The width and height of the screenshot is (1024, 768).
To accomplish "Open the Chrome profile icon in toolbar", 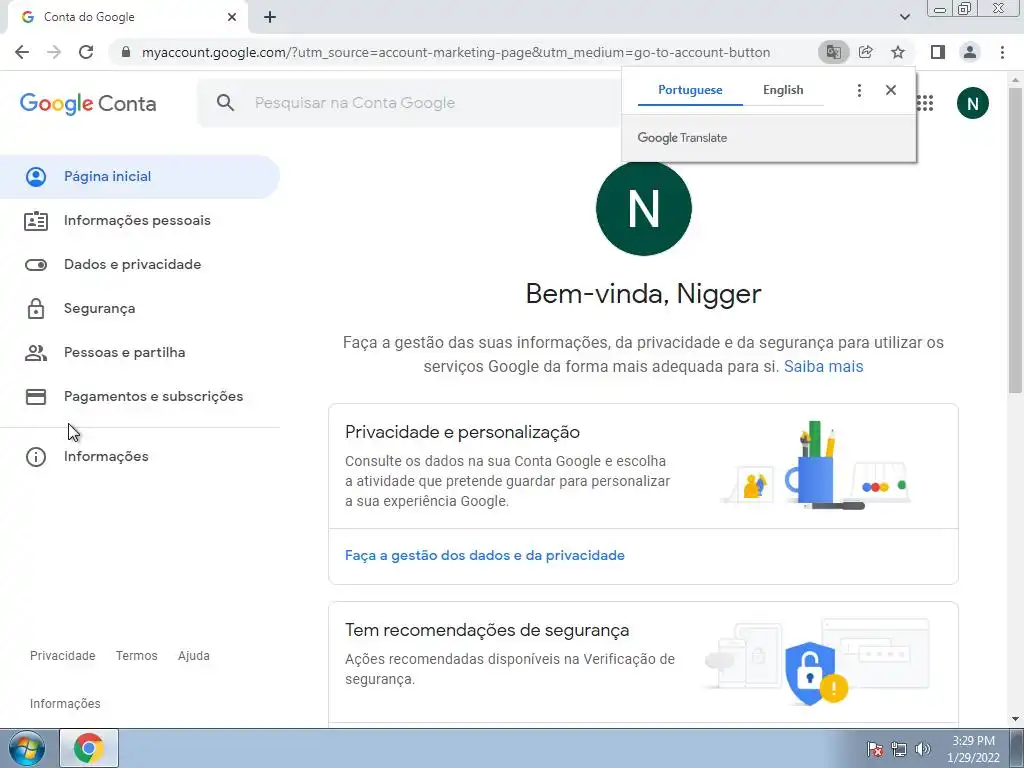I will pyautogui.click(x=970, y=52).
